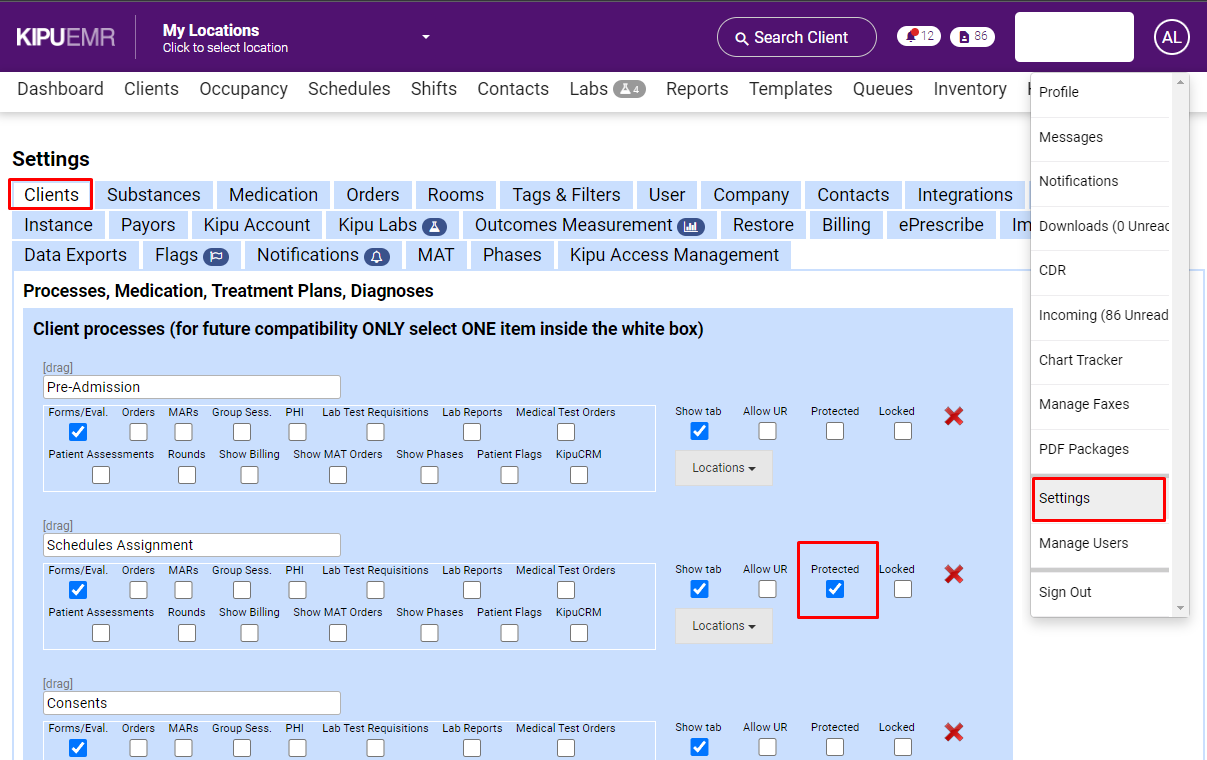Image resolution: width=1207 pixels, height=760 pixels.
Task: Switch to Data Exports tab
Action: 76,255
